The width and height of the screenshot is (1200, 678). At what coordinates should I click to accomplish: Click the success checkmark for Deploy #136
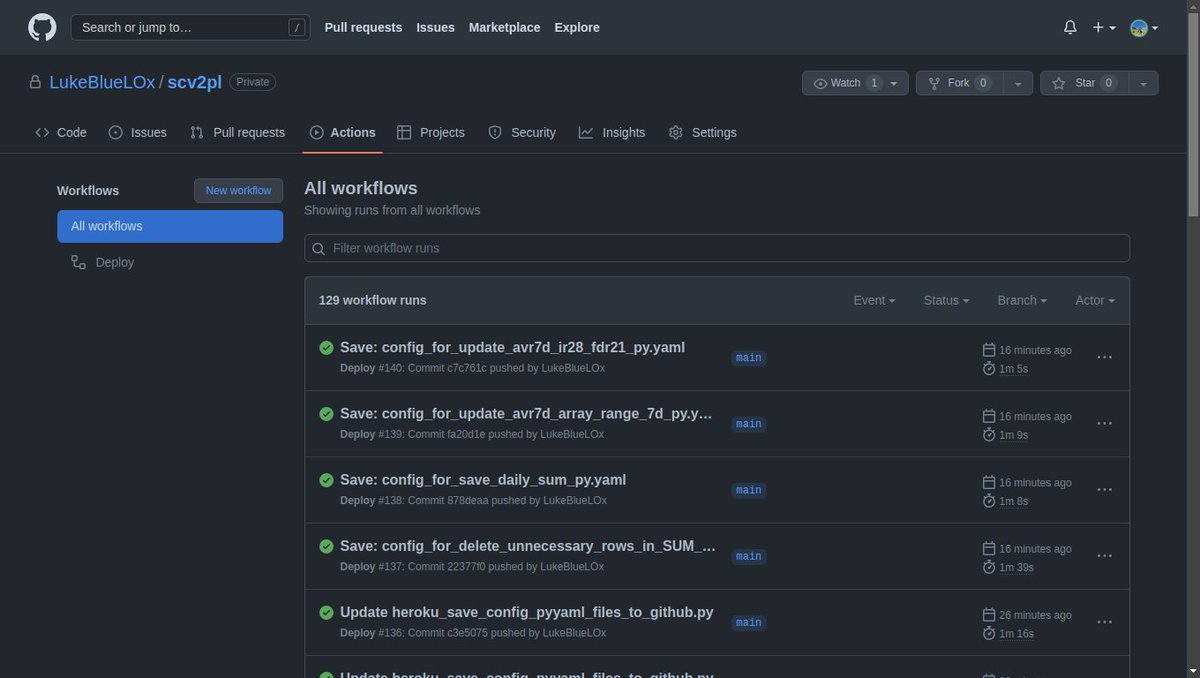coord(326,612)
